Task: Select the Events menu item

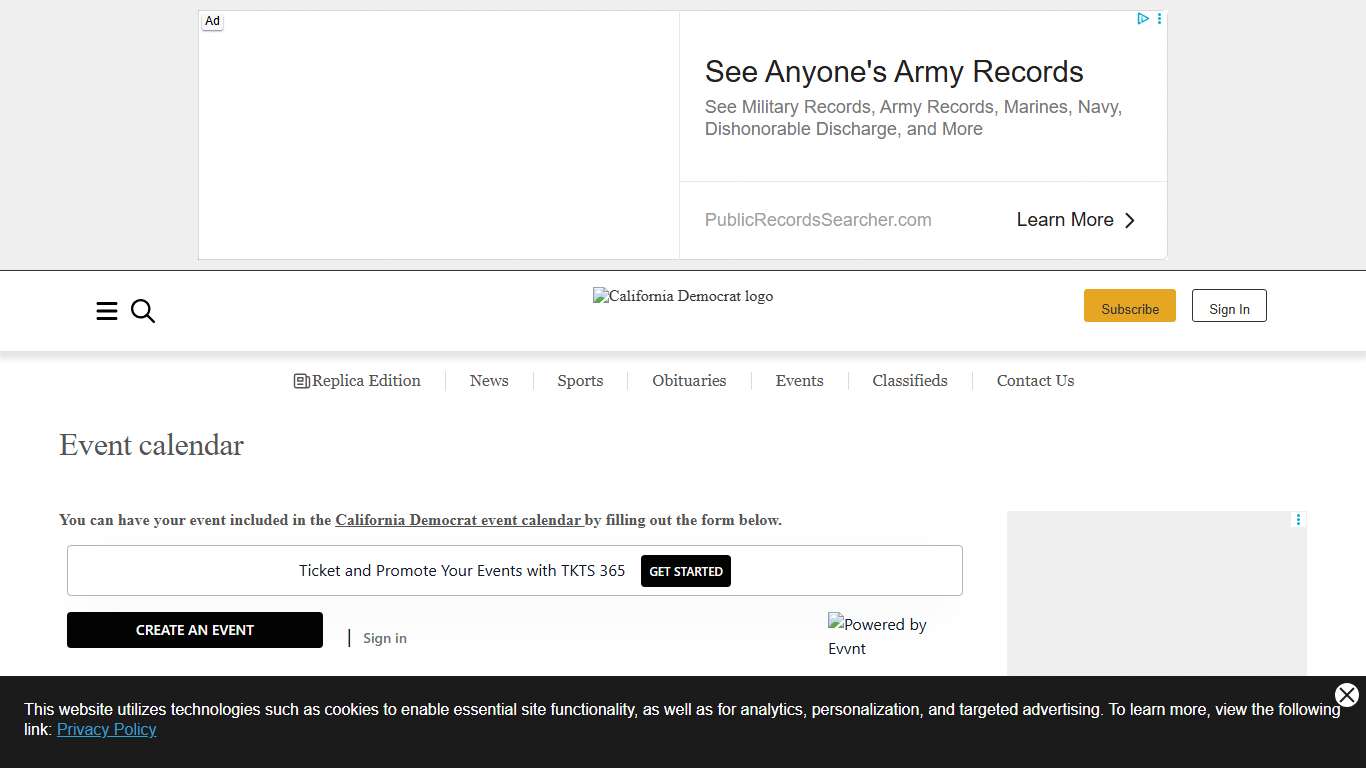Action: tap(799, 381)
